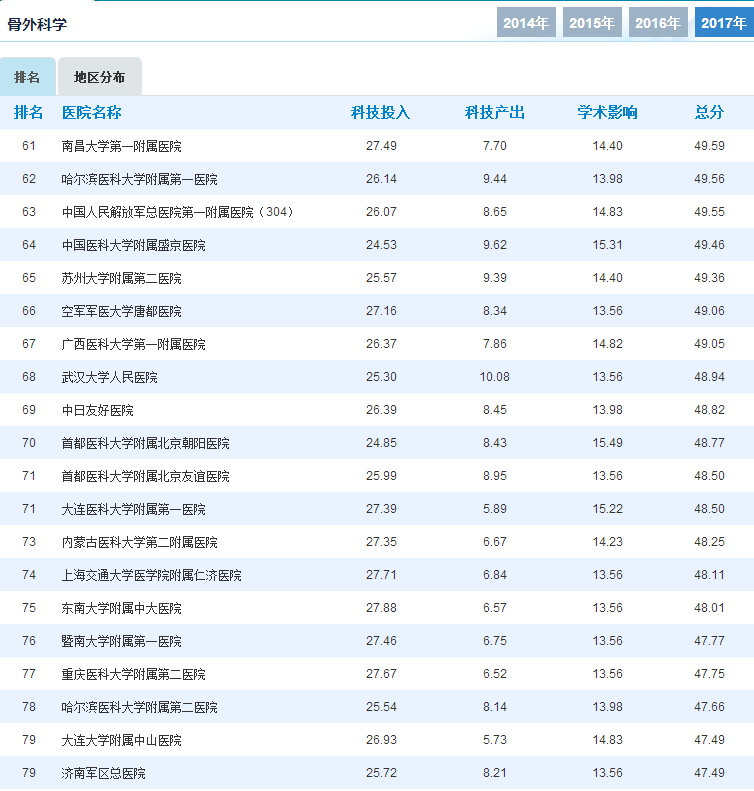
Task: Click 科技投入 value 27.71
Action: click(x=381, y=575)
